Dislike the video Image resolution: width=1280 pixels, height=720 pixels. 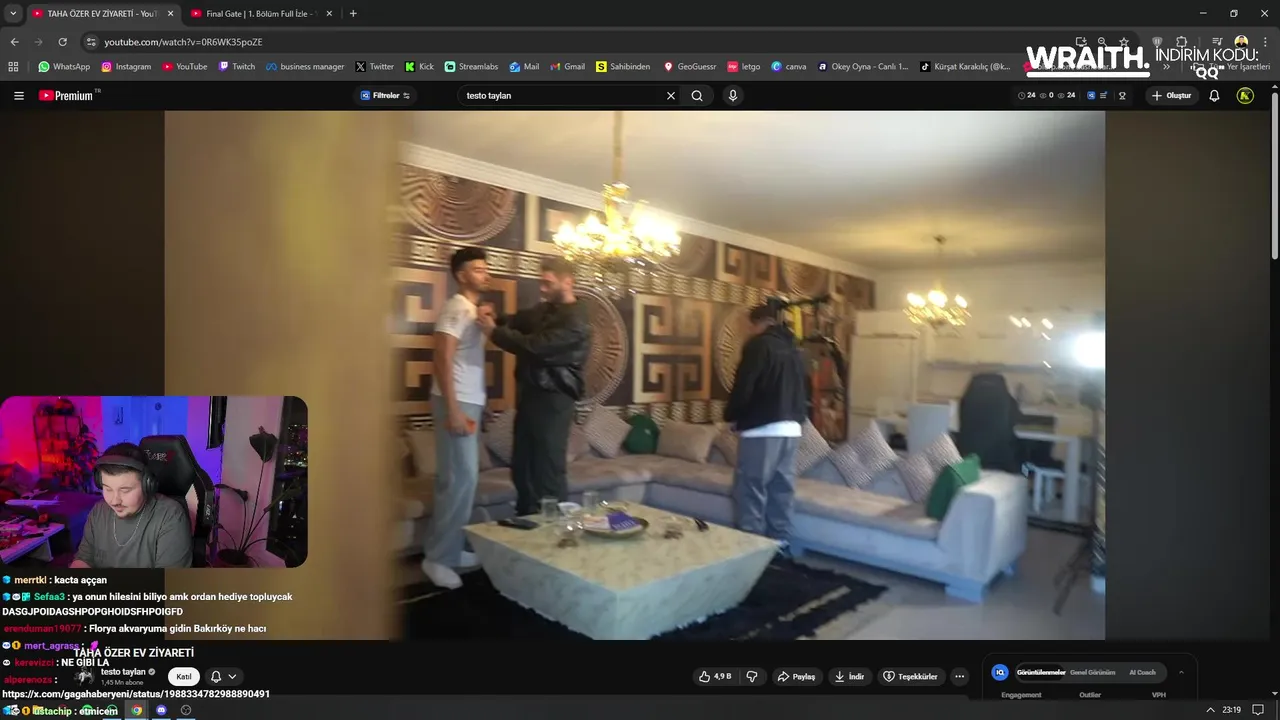coord(752,677)
